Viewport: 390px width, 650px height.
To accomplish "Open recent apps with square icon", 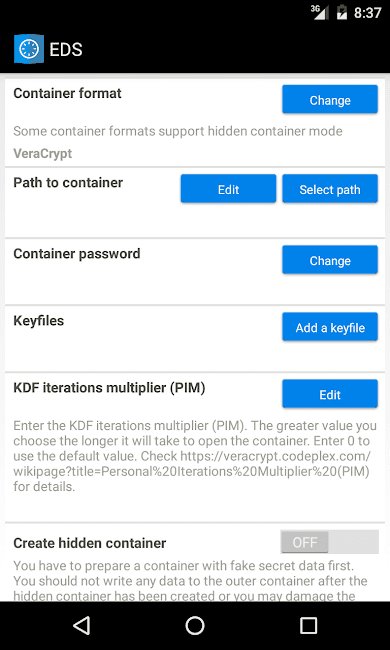I will (308, 626).
